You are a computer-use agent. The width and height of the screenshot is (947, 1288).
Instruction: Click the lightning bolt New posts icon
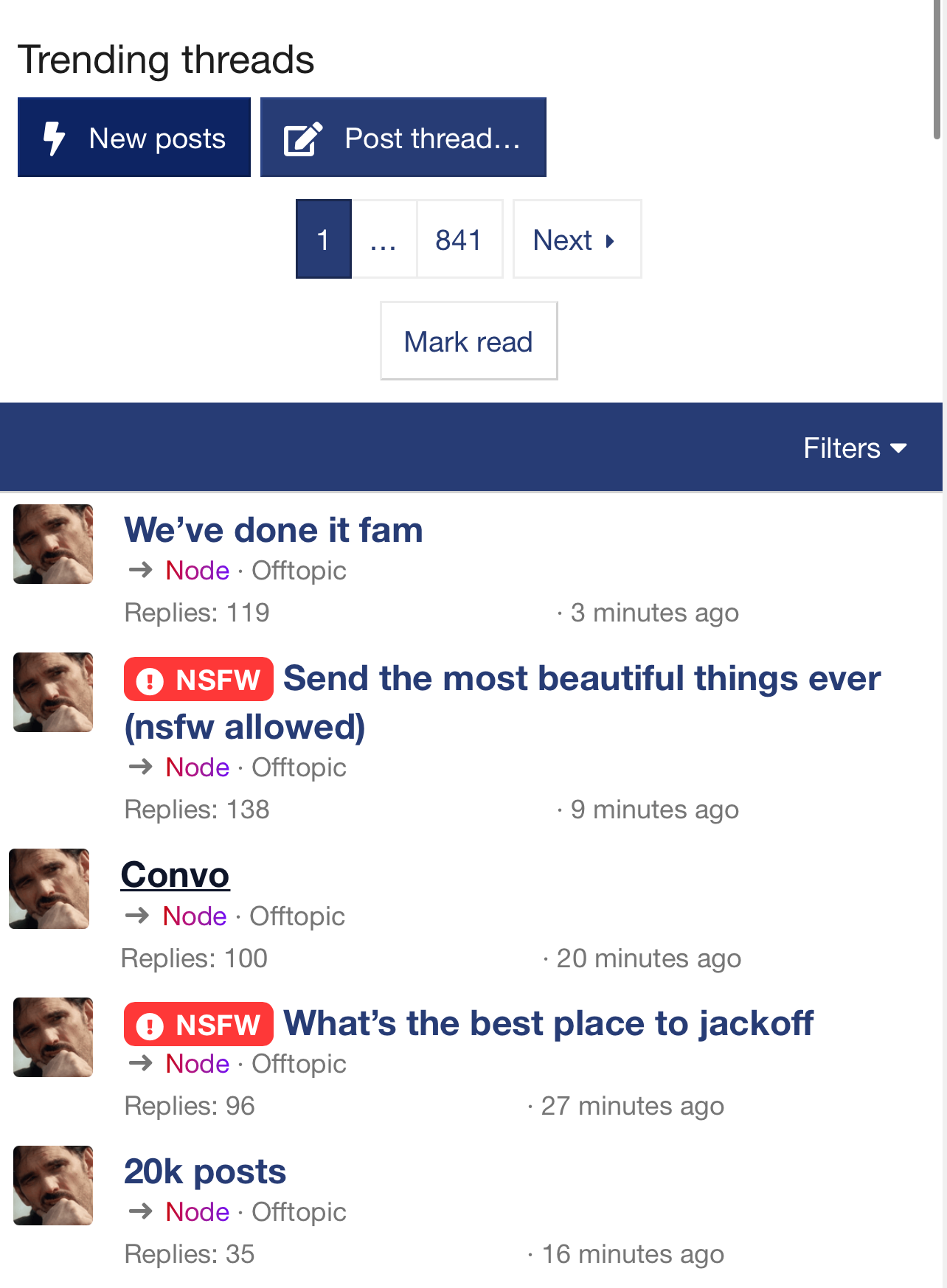(54, 138)
